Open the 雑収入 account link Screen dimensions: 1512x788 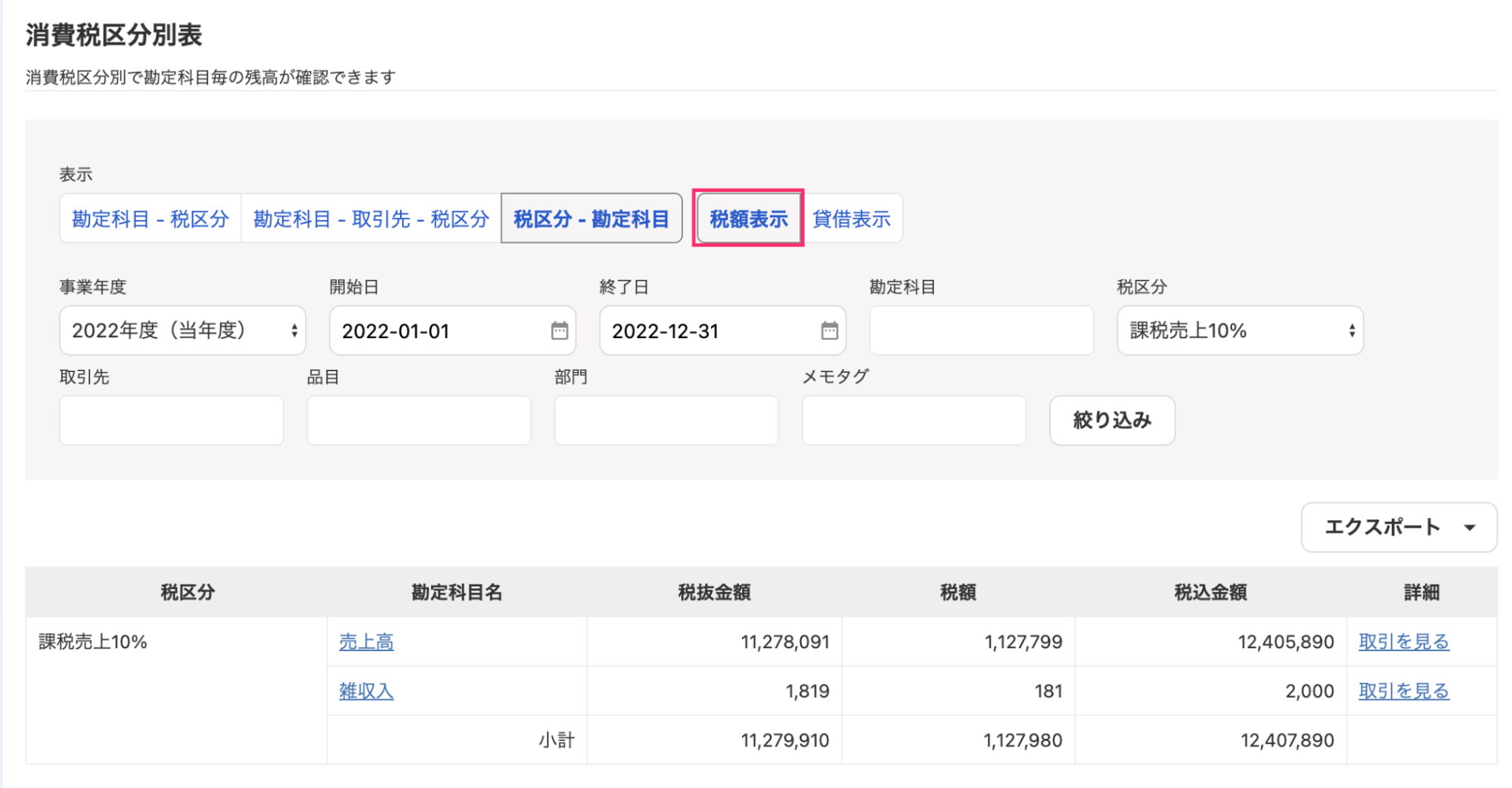pos(366,691)
